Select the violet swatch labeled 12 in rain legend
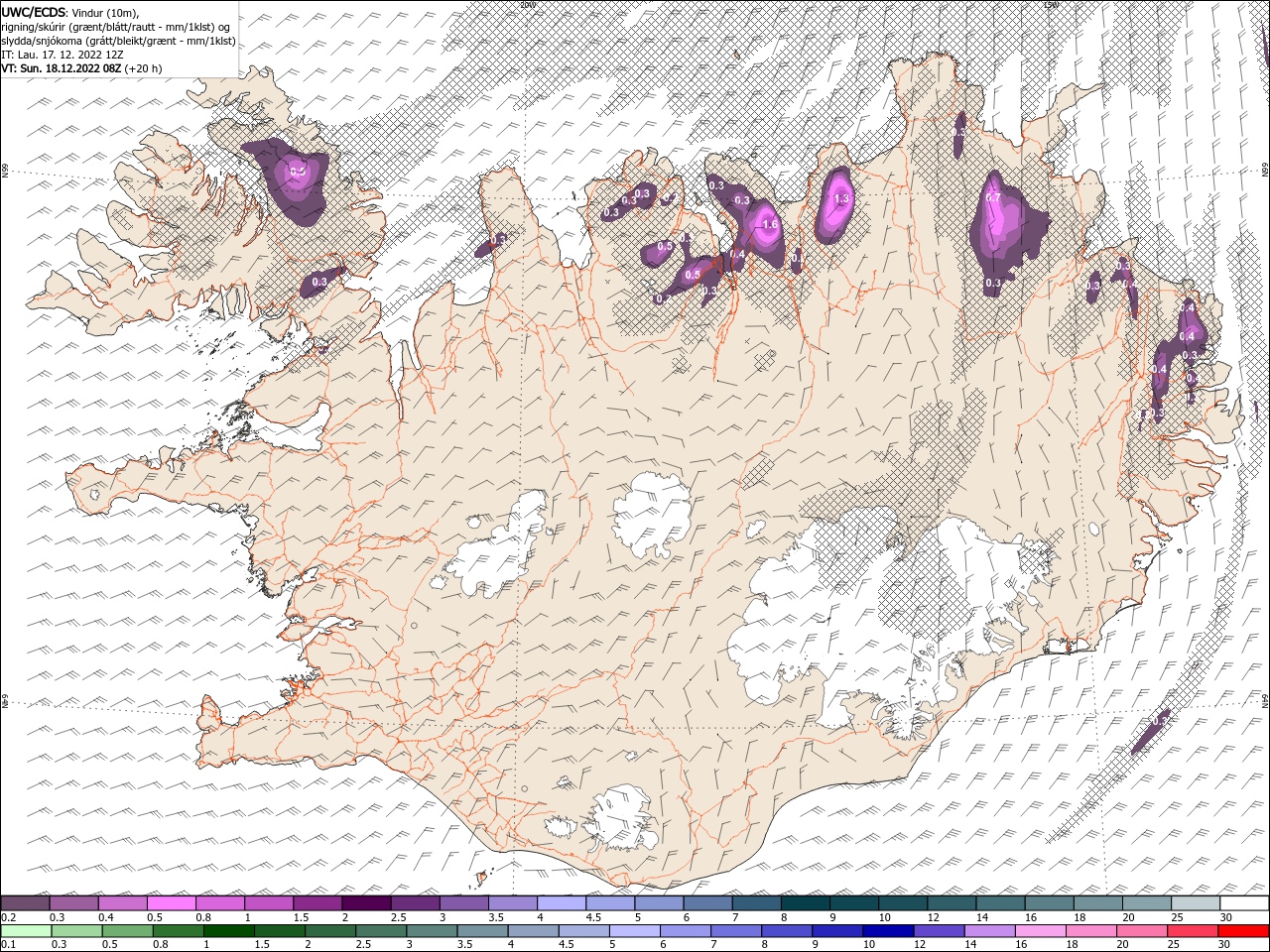Viewport: 1270px width, 952px height. 938,931
